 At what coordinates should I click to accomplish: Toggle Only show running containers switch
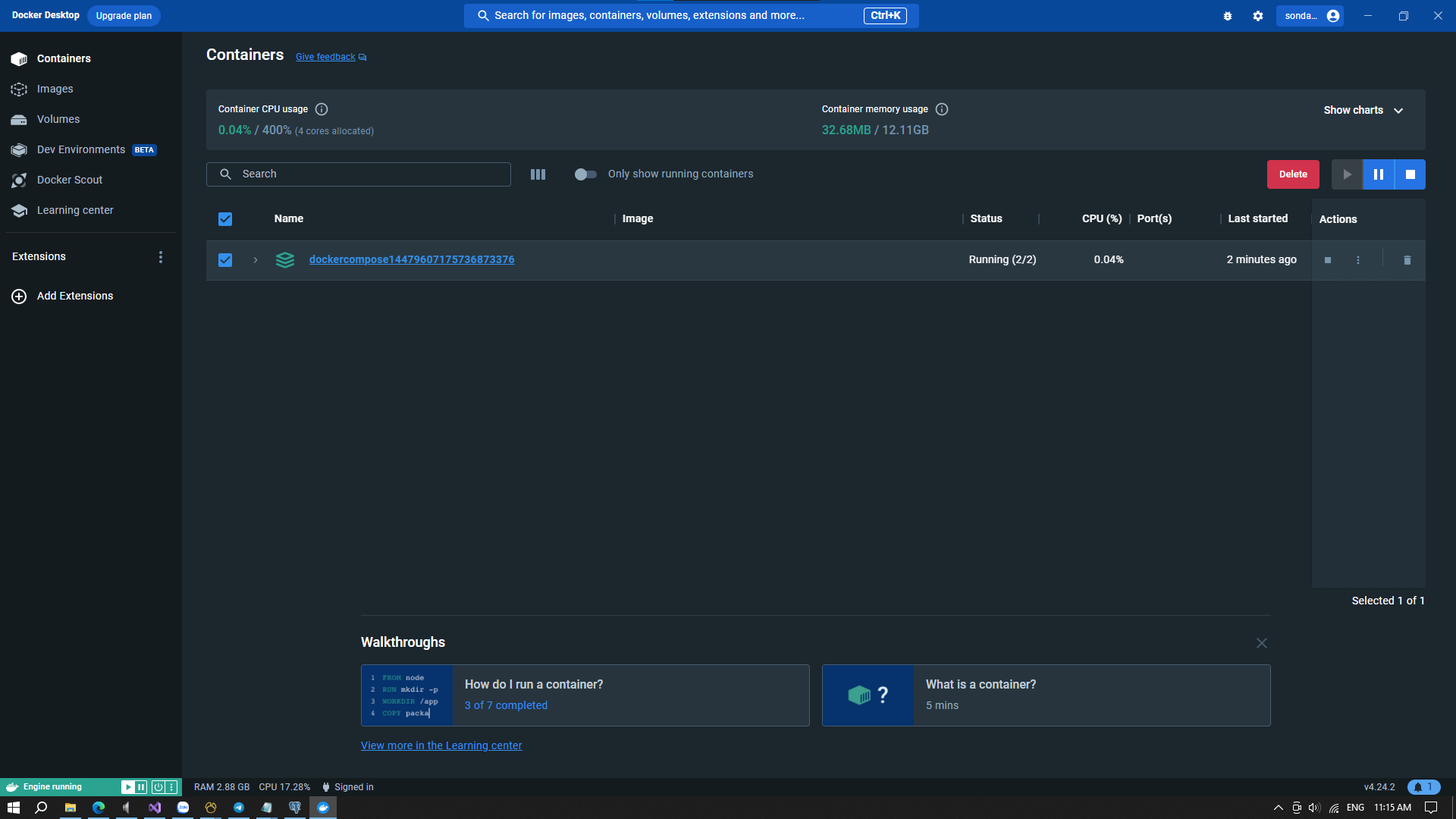[585, 174]
